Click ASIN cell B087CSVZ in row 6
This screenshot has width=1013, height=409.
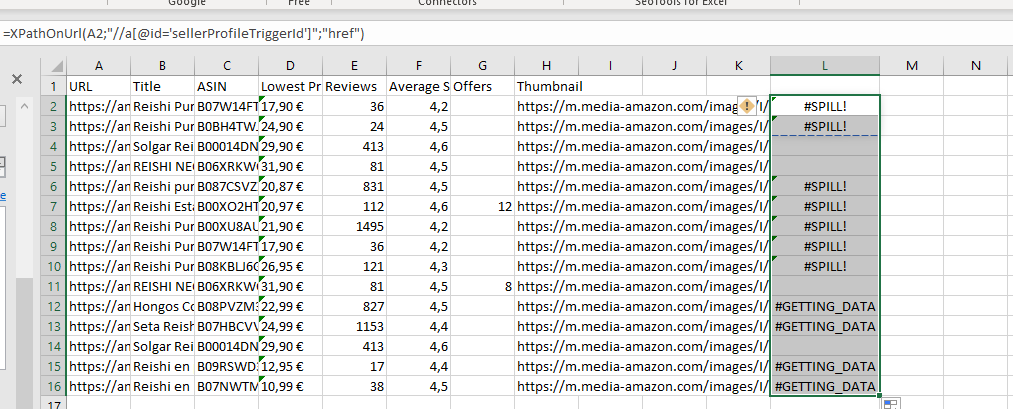click(227, 187)
